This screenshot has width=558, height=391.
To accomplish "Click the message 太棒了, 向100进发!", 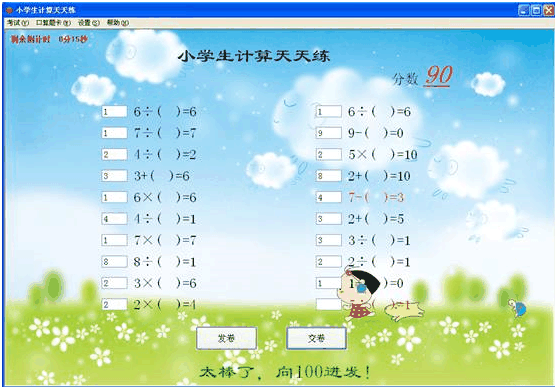I will coord(285,372).
